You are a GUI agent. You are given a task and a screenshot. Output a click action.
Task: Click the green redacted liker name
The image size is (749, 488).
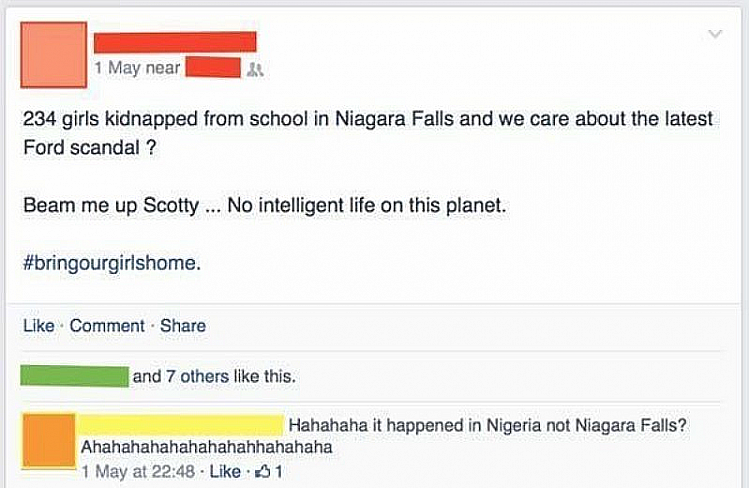[75, 377]
